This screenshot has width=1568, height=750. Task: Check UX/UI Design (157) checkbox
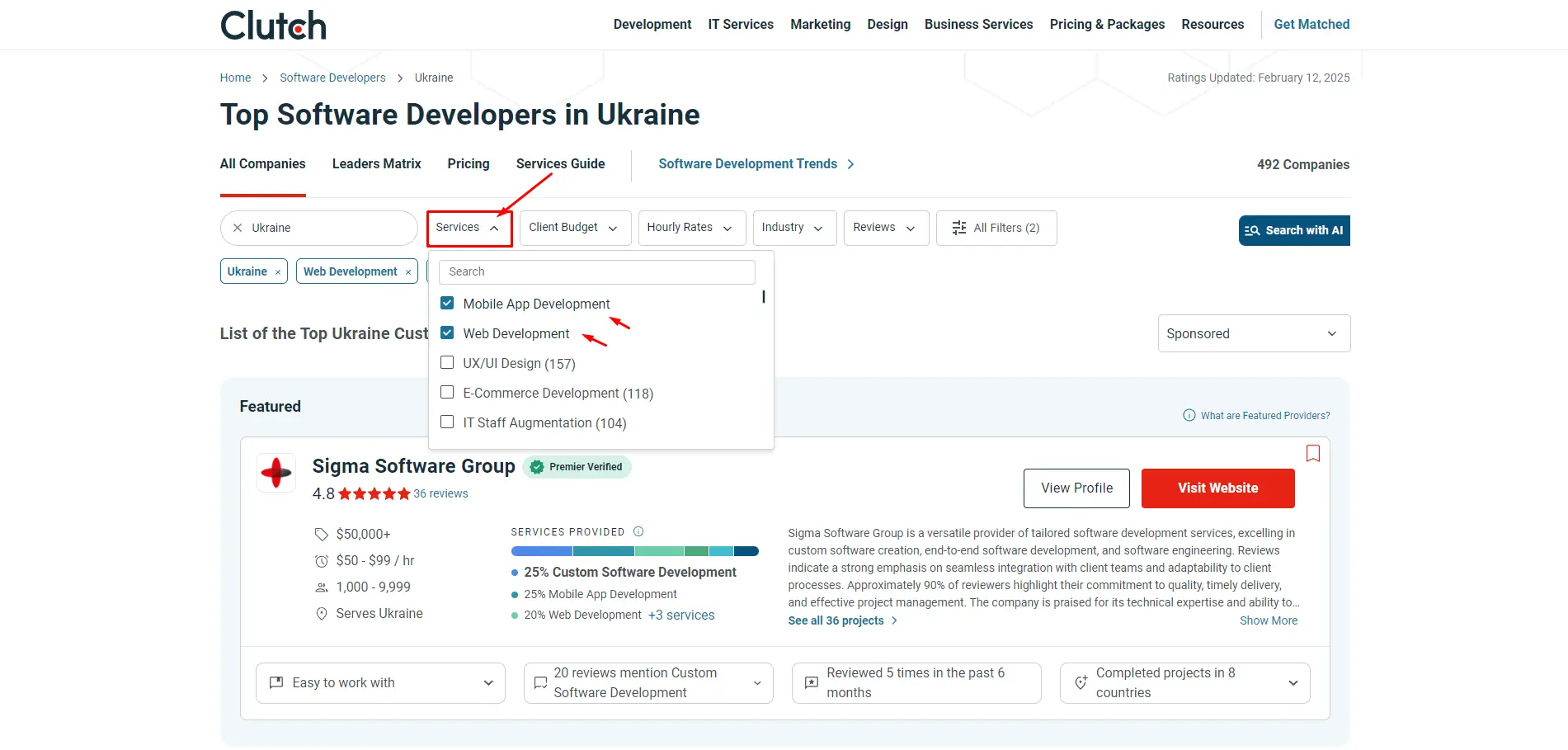tap(447, 362)
